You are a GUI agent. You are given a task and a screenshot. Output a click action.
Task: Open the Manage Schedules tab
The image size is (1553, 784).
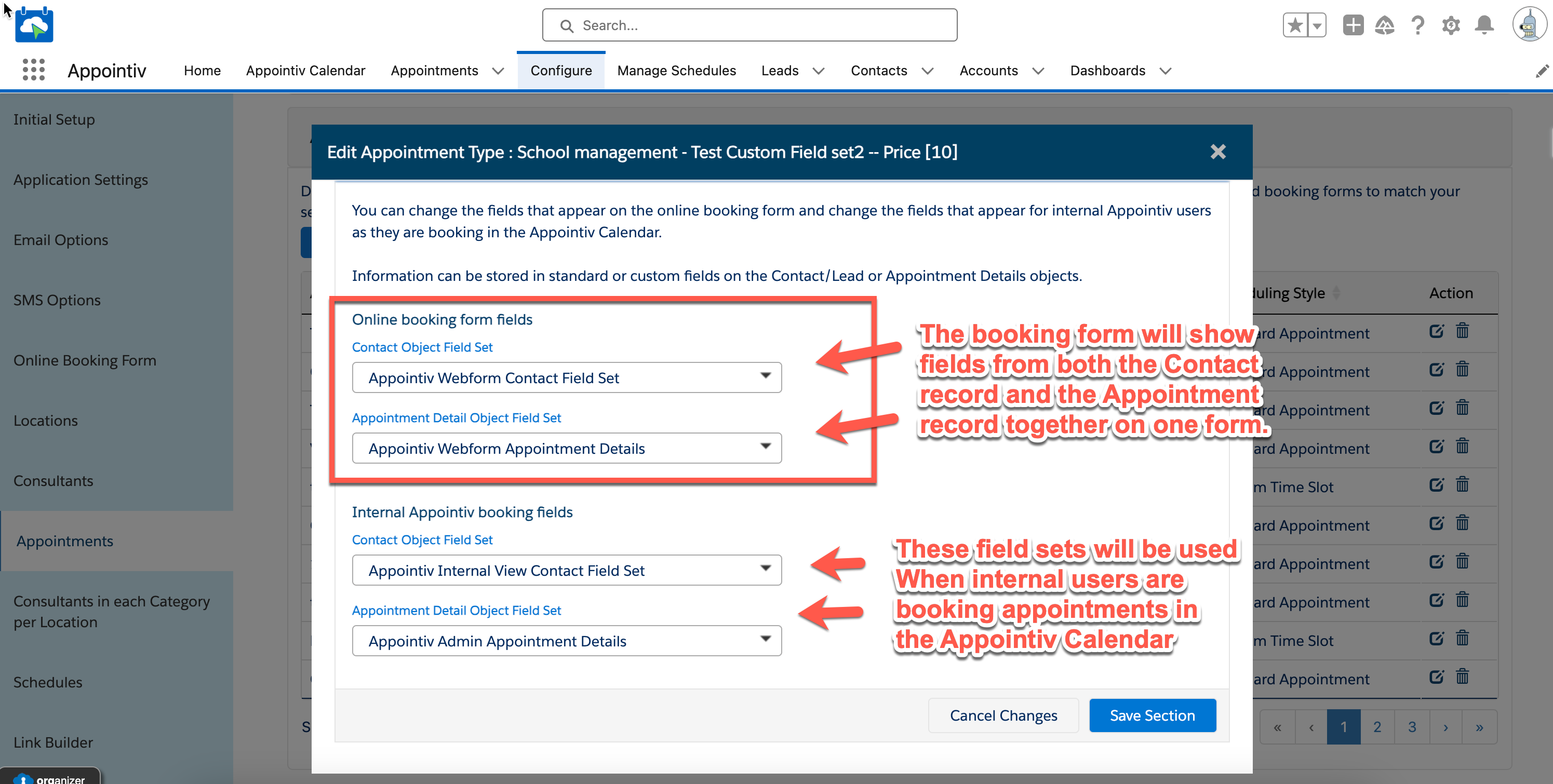tap(676, 71)
